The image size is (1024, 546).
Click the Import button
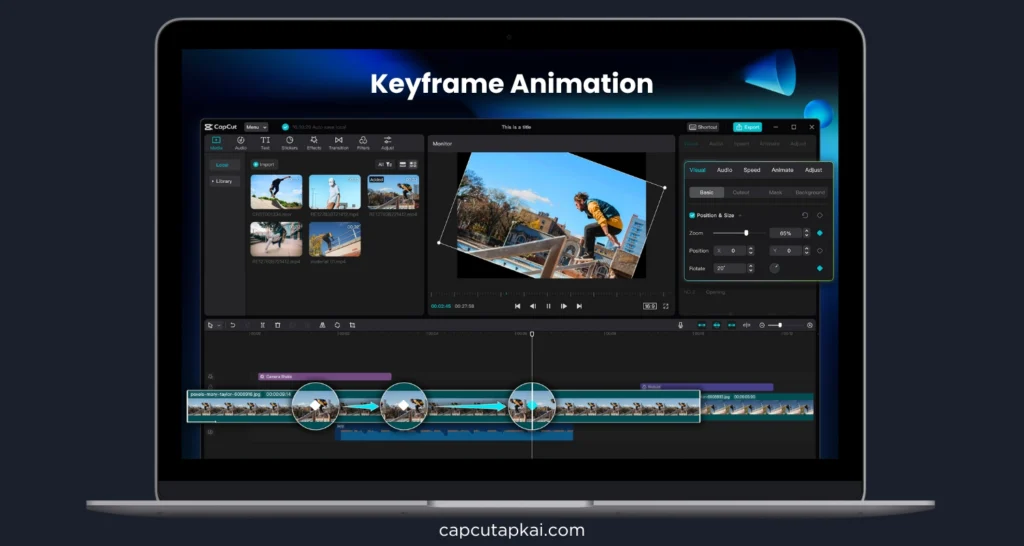tap(264, 164)
